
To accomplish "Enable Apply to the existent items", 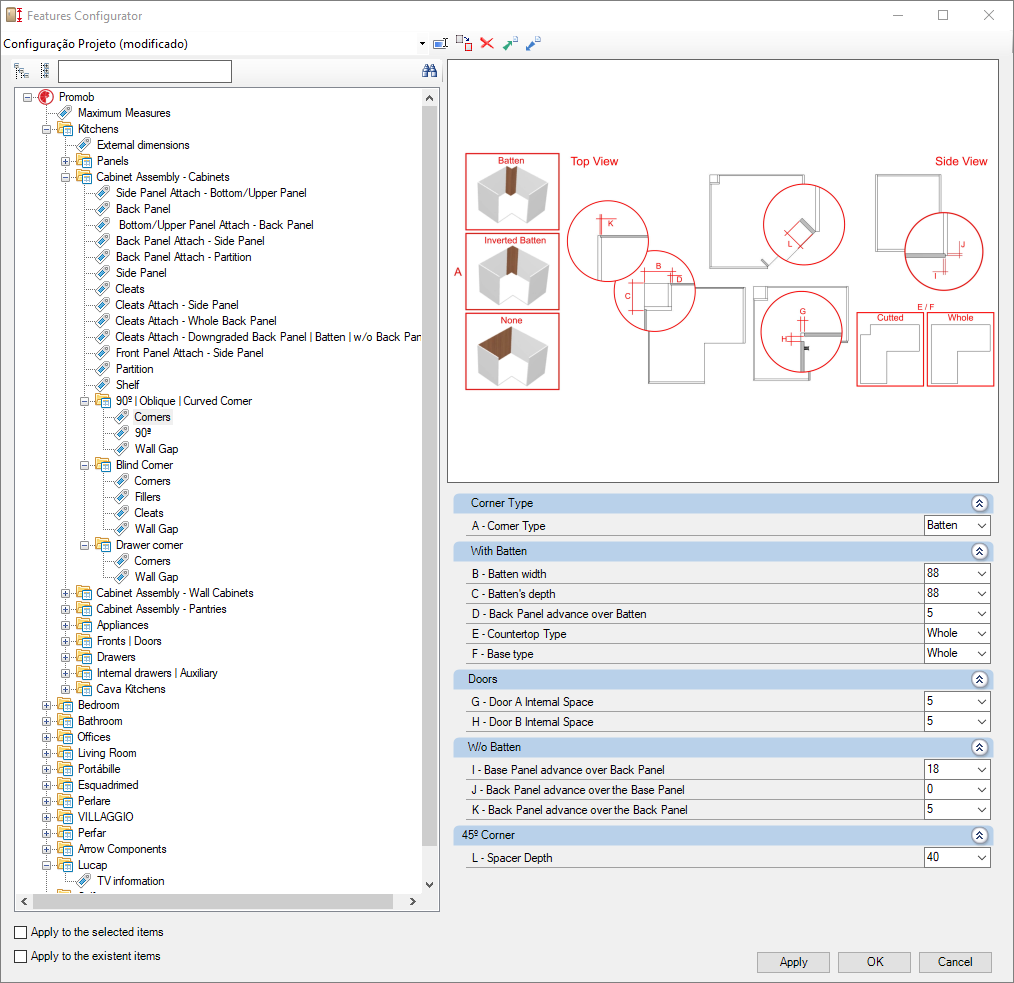I will [x=21, y=956].
